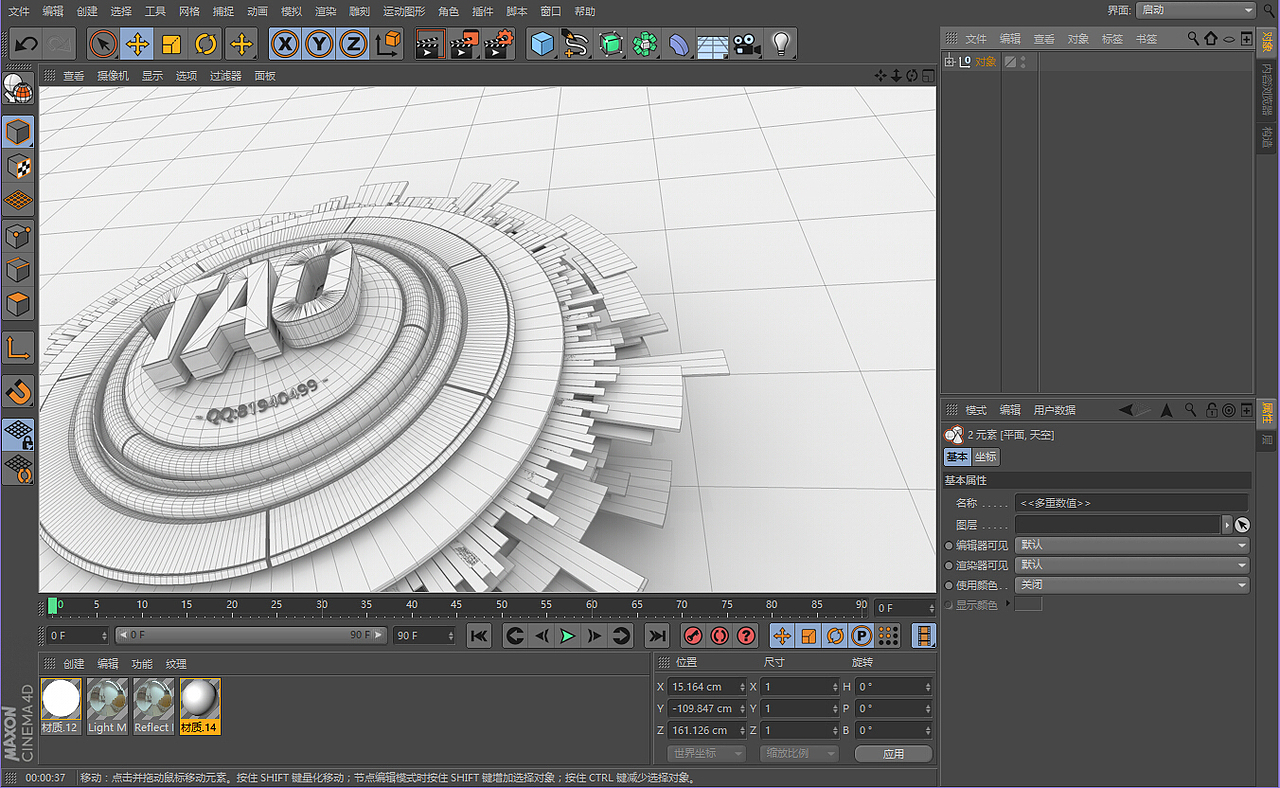Jump to the animation end

pos(657,636)
